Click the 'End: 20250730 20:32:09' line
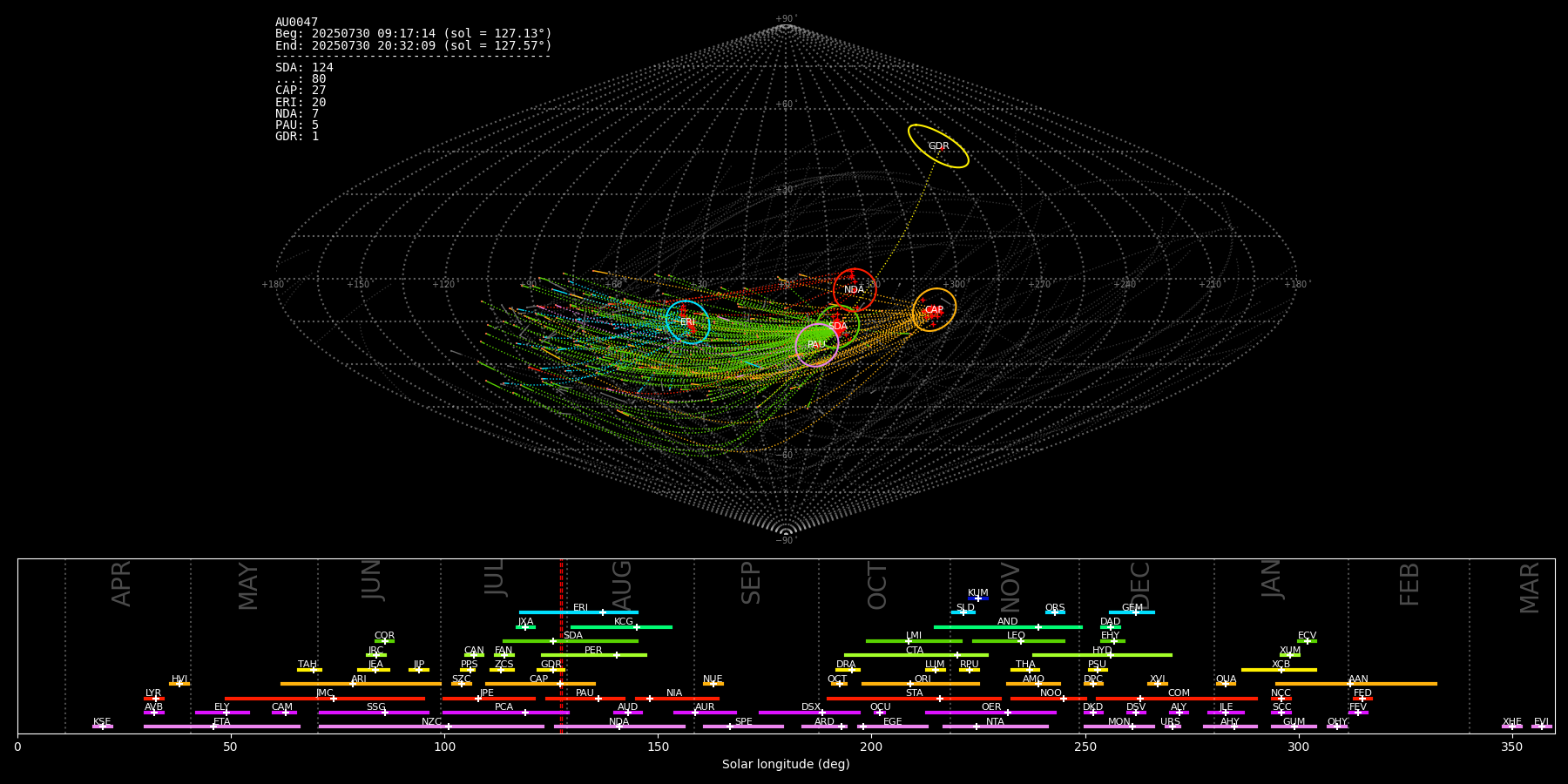 [x=414, y=45]
